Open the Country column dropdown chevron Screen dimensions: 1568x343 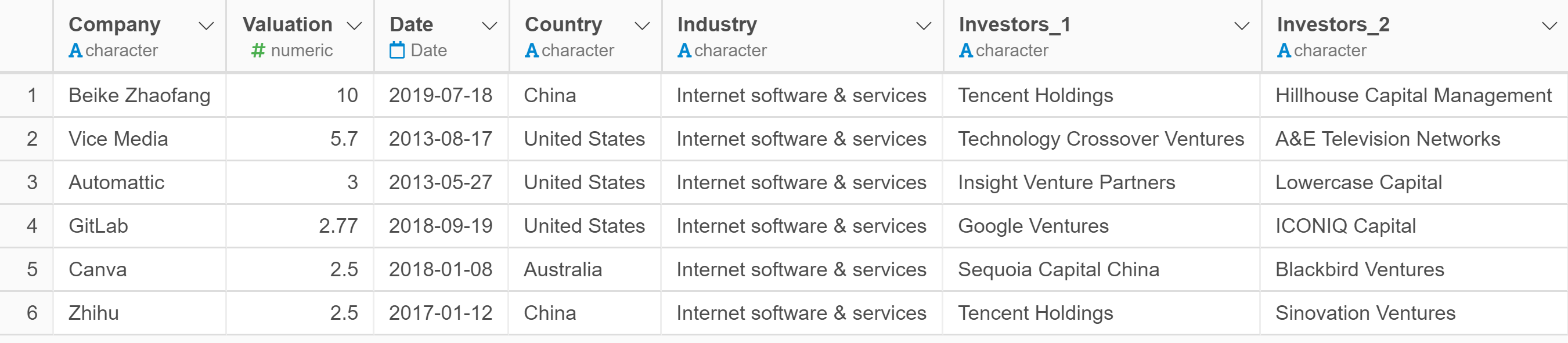tap(642, 26)
